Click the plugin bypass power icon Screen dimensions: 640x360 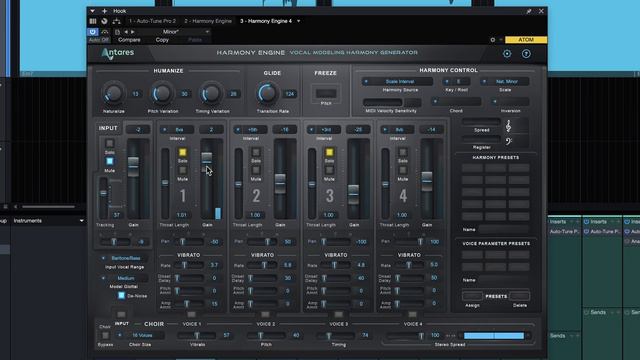(x=93, y=31)
